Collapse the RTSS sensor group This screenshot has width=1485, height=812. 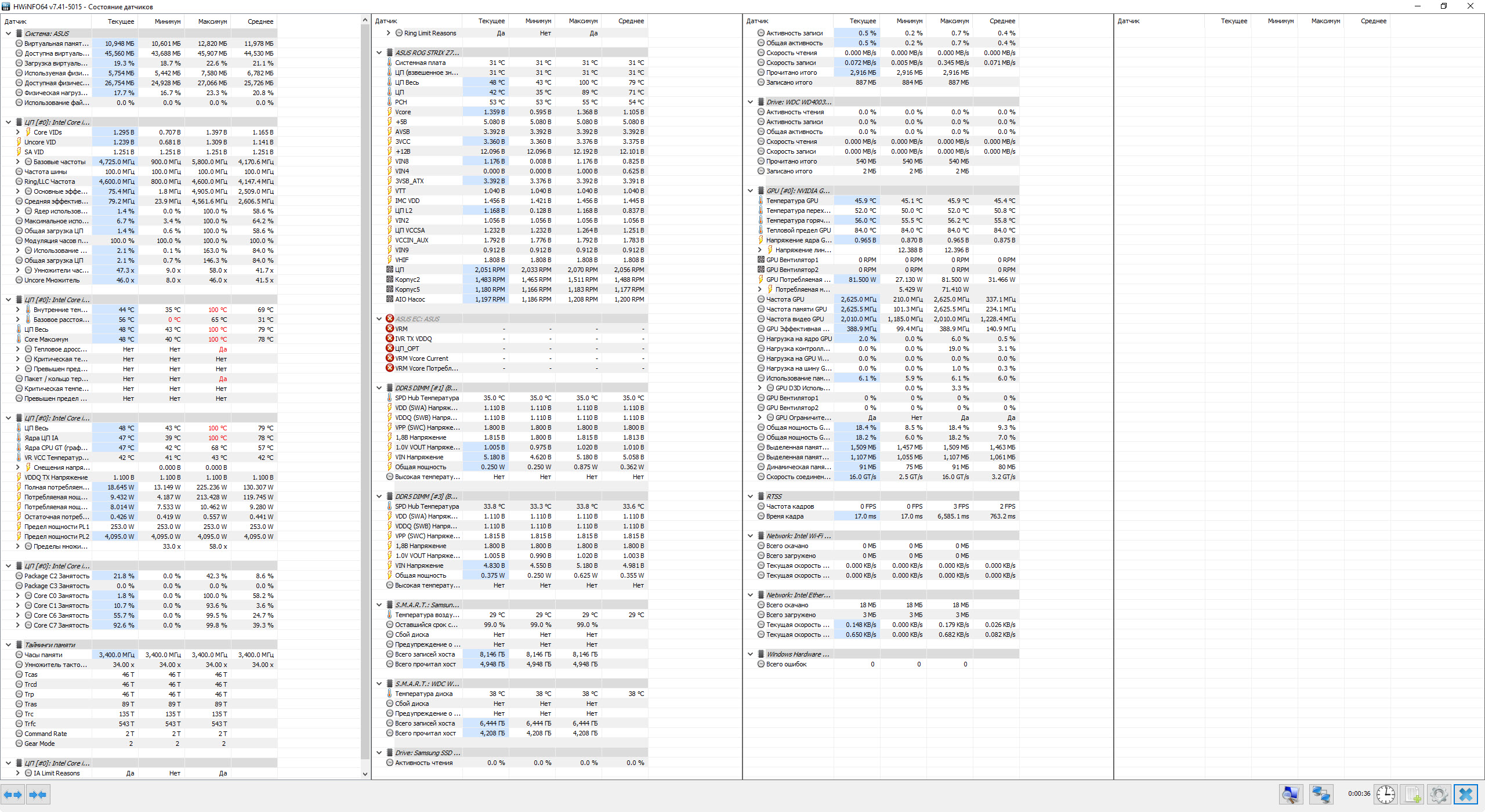tap(751, 496)
